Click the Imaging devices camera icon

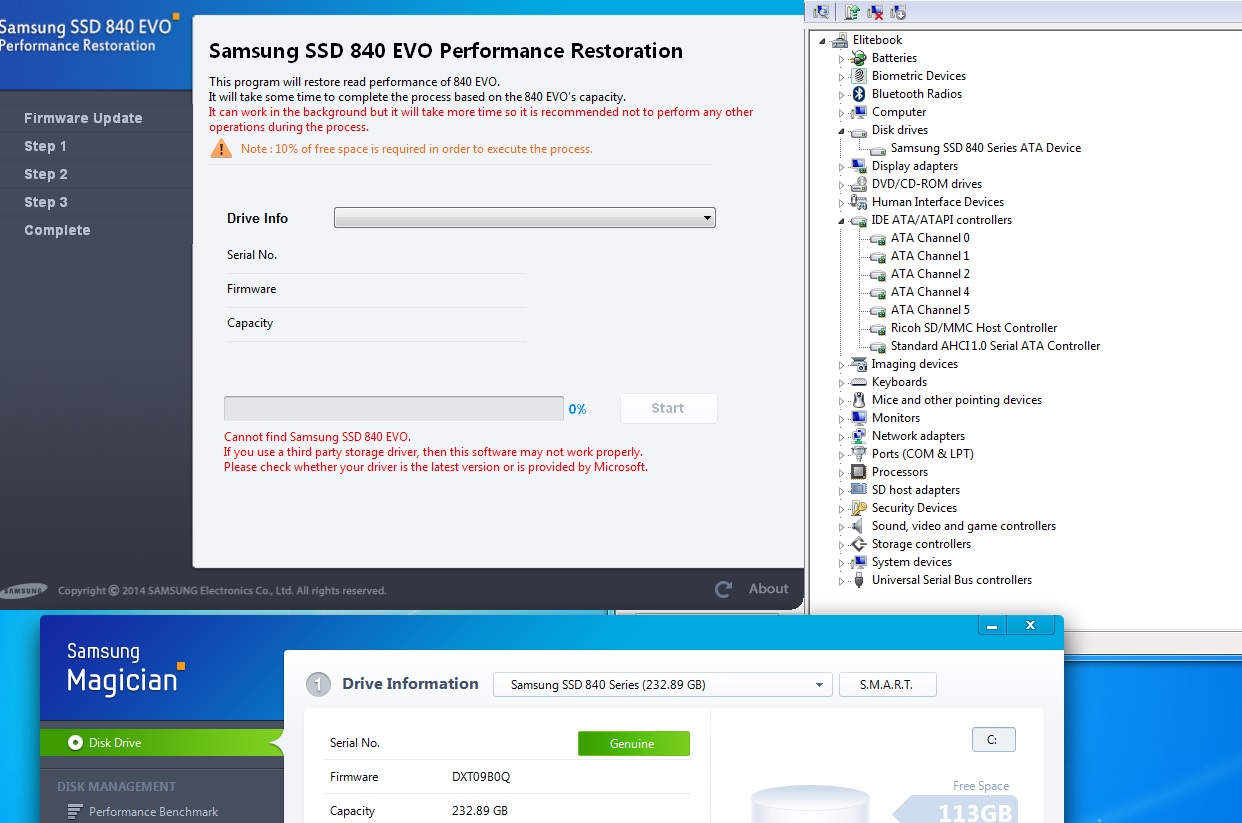858,364
